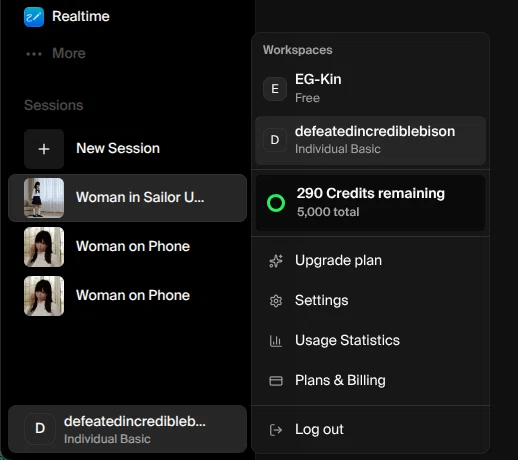
Task: Expand the More menu label
Action: click(x=69, y=53)
